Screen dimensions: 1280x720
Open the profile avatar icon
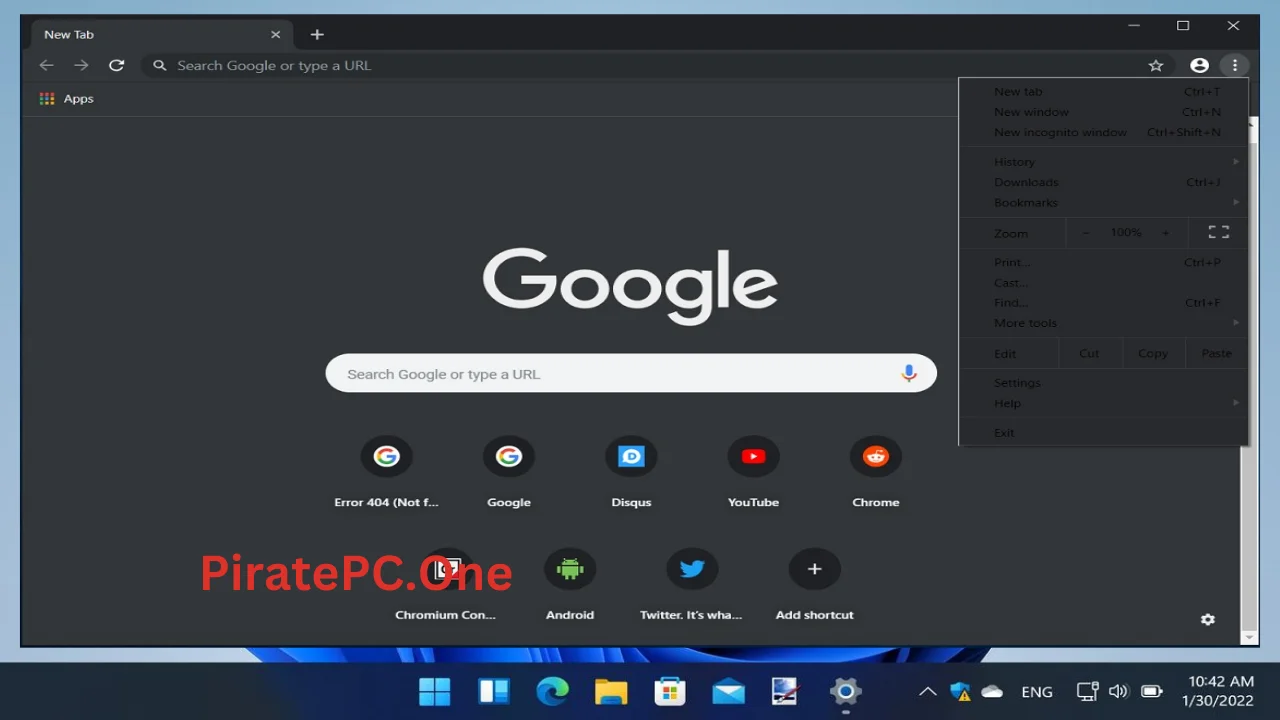[1199, 65]
